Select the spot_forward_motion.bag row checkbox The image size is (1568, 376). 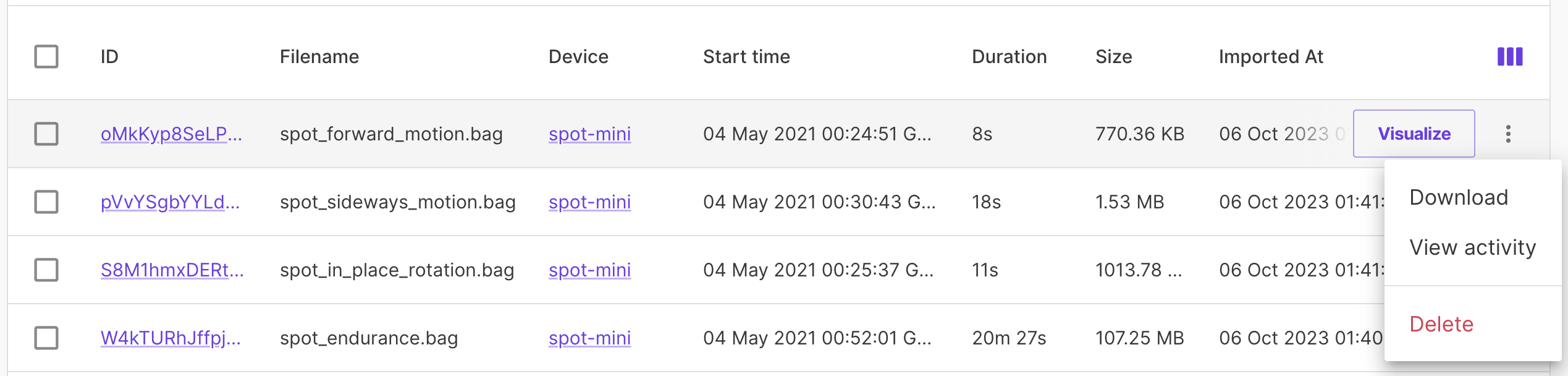[x=46, y=134]
